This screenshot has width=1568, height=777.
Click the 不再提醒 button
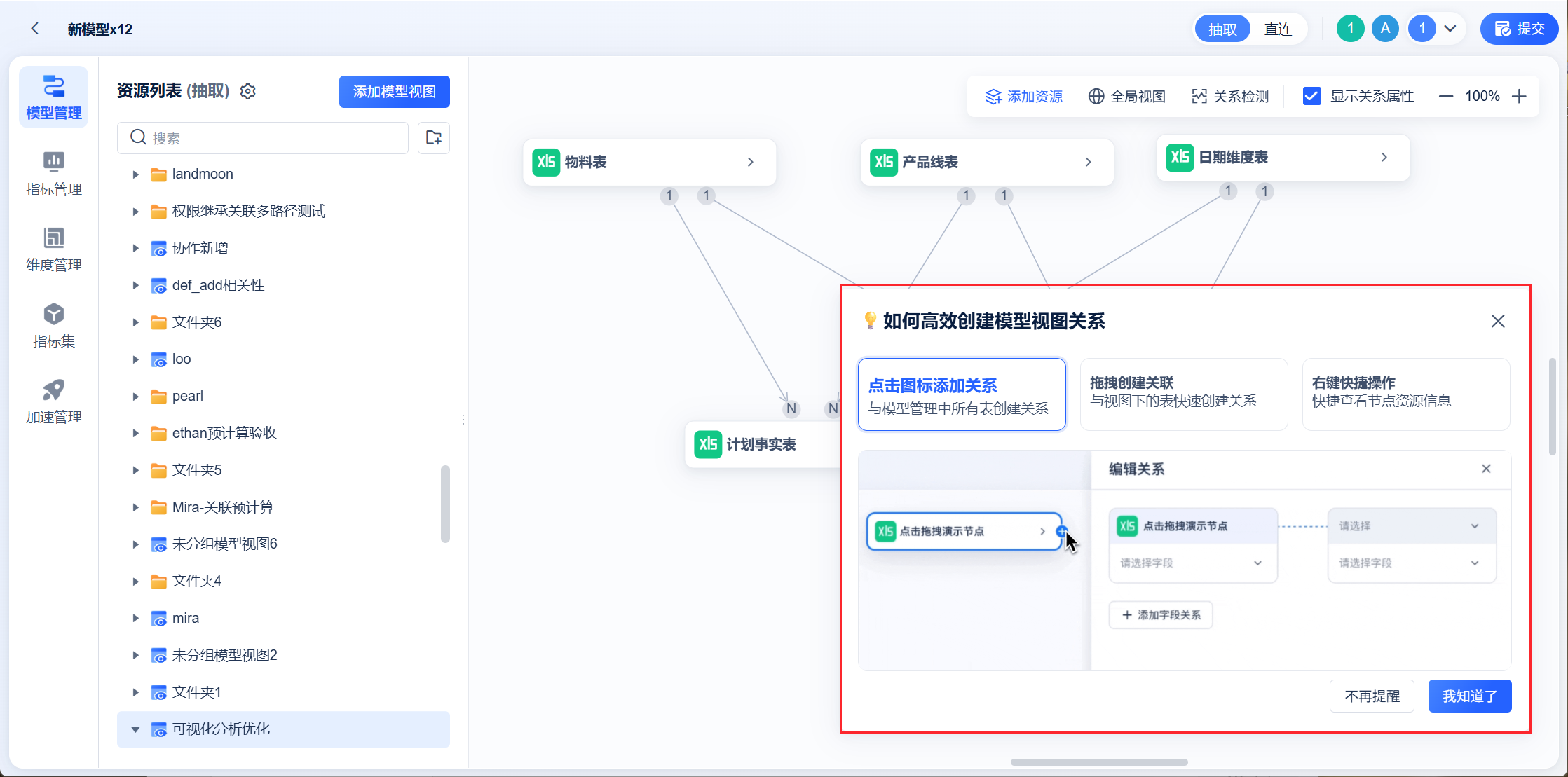pos(1371,696)
